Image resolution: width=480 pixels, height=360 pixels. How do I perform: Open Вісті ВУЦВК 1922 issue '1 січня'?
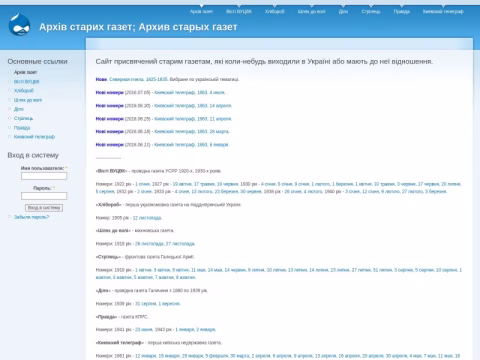pos(142,184)
